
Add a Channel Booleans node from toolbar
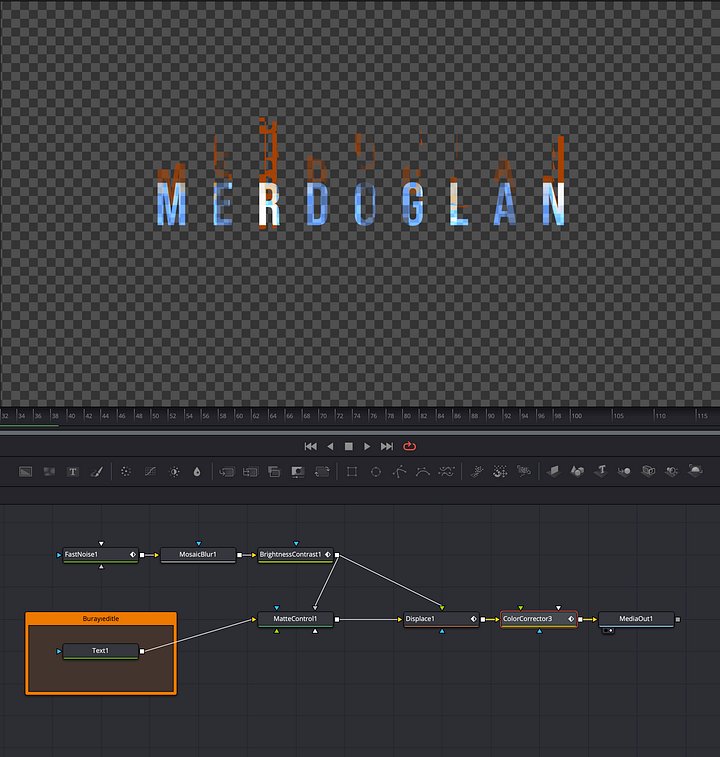coord(250,472)
